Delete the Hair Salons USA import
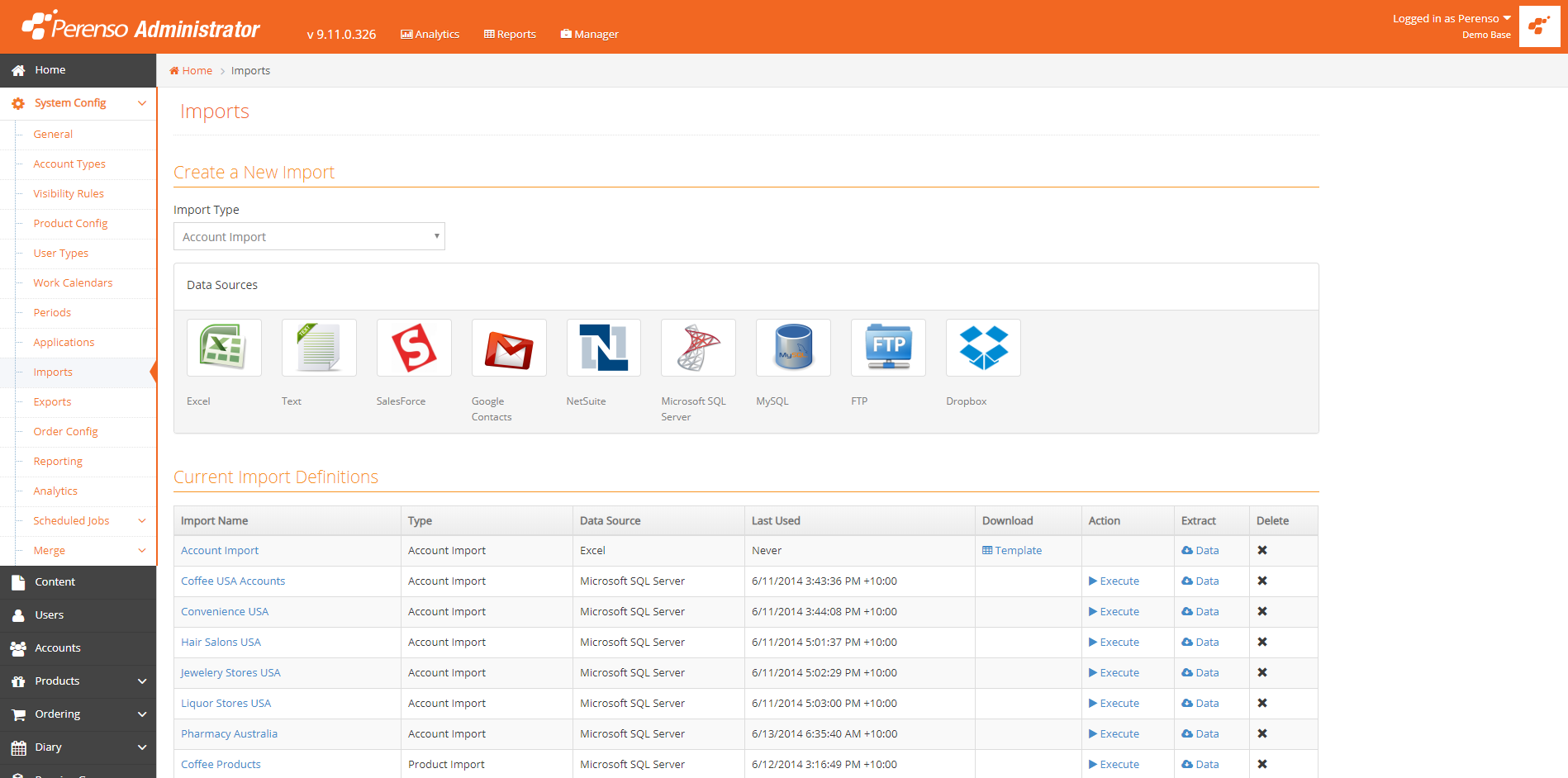Image resolution: width=1568 pixels, height=778 pixels. [1262, 642]
